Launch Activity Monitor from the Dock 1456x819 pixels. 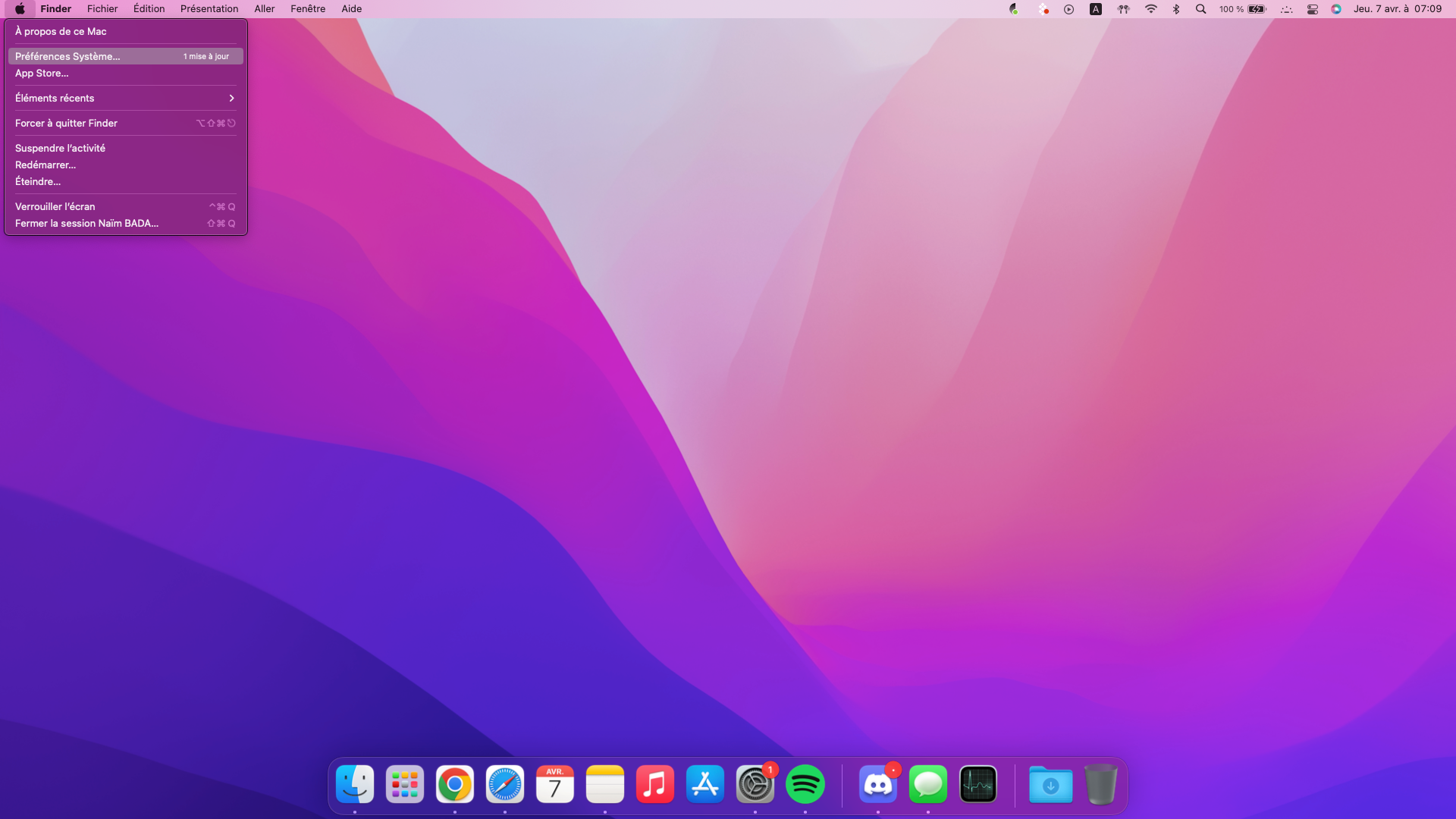click(977, 785)
